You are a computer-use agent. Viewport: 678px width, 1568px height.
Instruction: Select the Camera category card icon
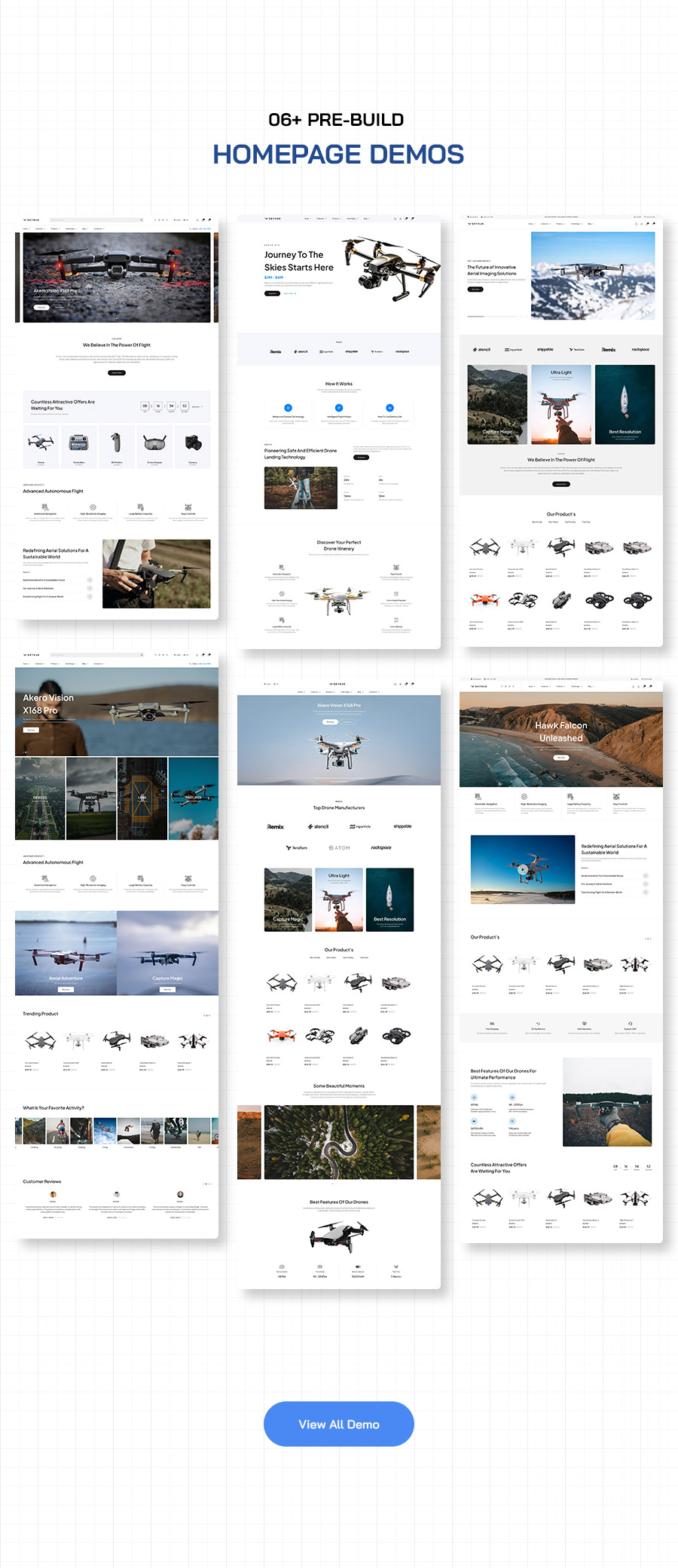[193, 442]
